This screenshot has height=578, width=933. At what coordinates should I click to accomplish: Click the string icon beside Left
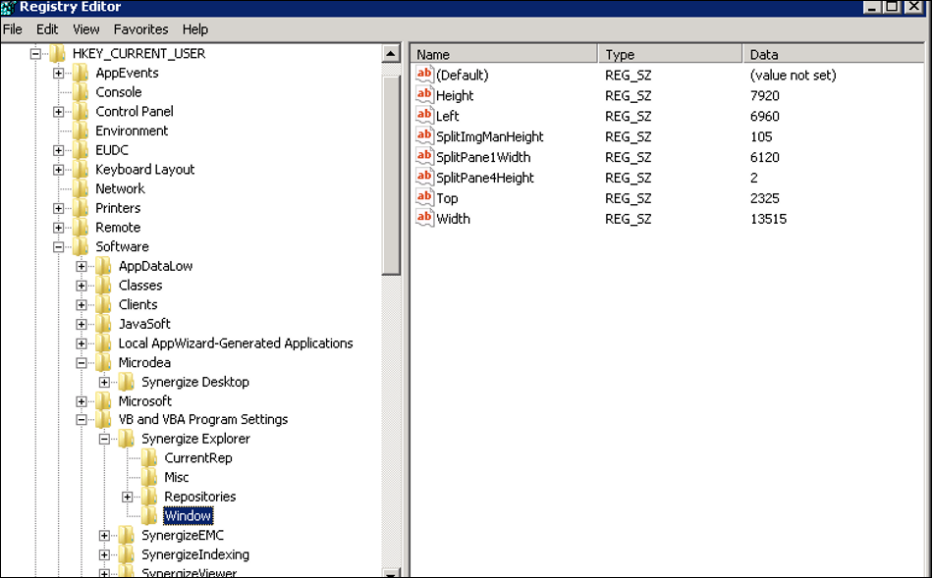(x=424, y=115)
